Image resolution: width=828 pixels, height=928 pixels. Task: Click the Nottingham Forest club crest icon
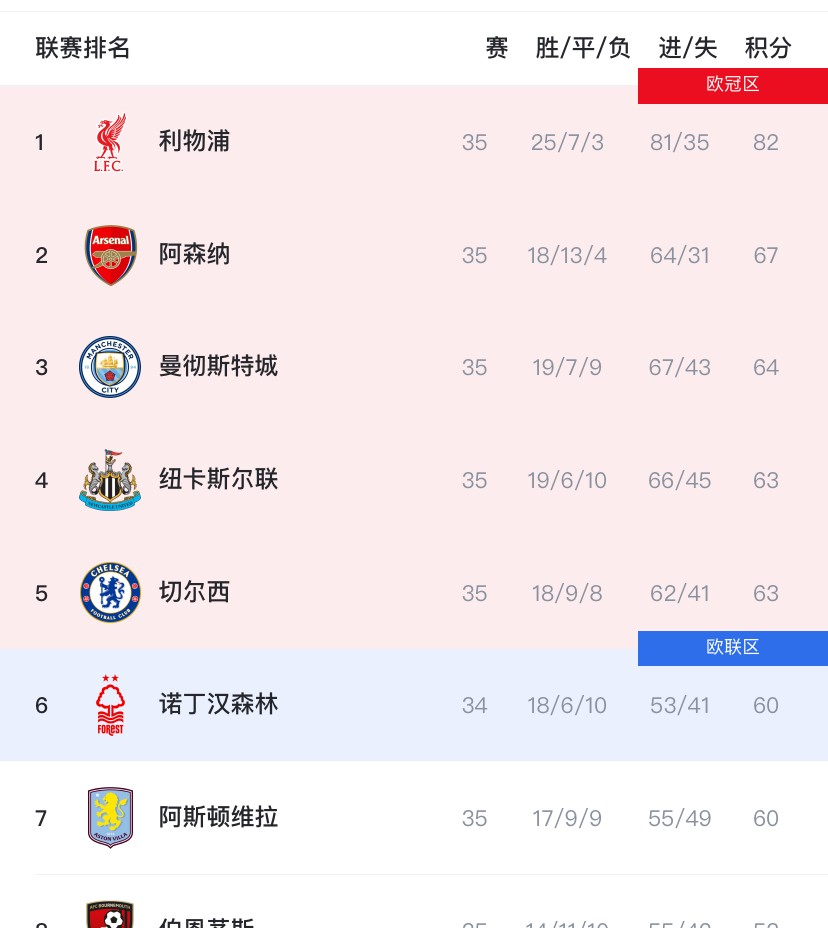[110, 705]
